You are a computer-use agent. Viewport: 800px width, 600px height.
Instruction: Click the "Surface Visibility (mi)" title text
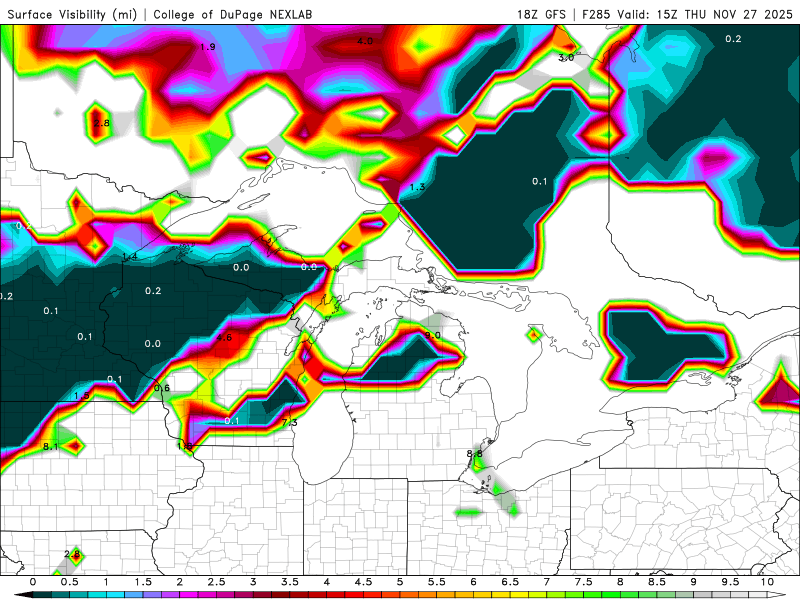click(x=72, y=14)
